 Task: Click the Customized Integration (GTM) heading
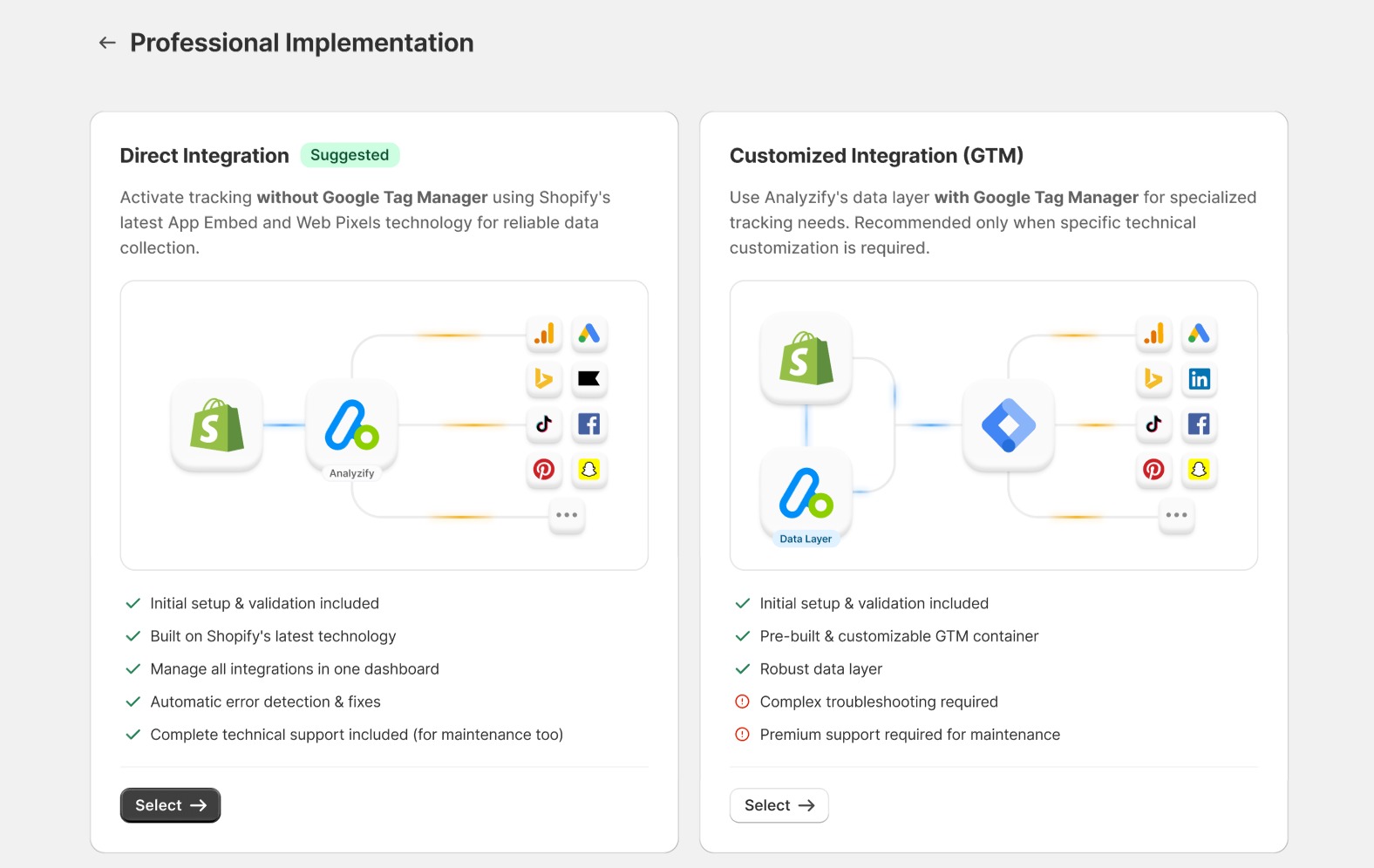(876, 155)
